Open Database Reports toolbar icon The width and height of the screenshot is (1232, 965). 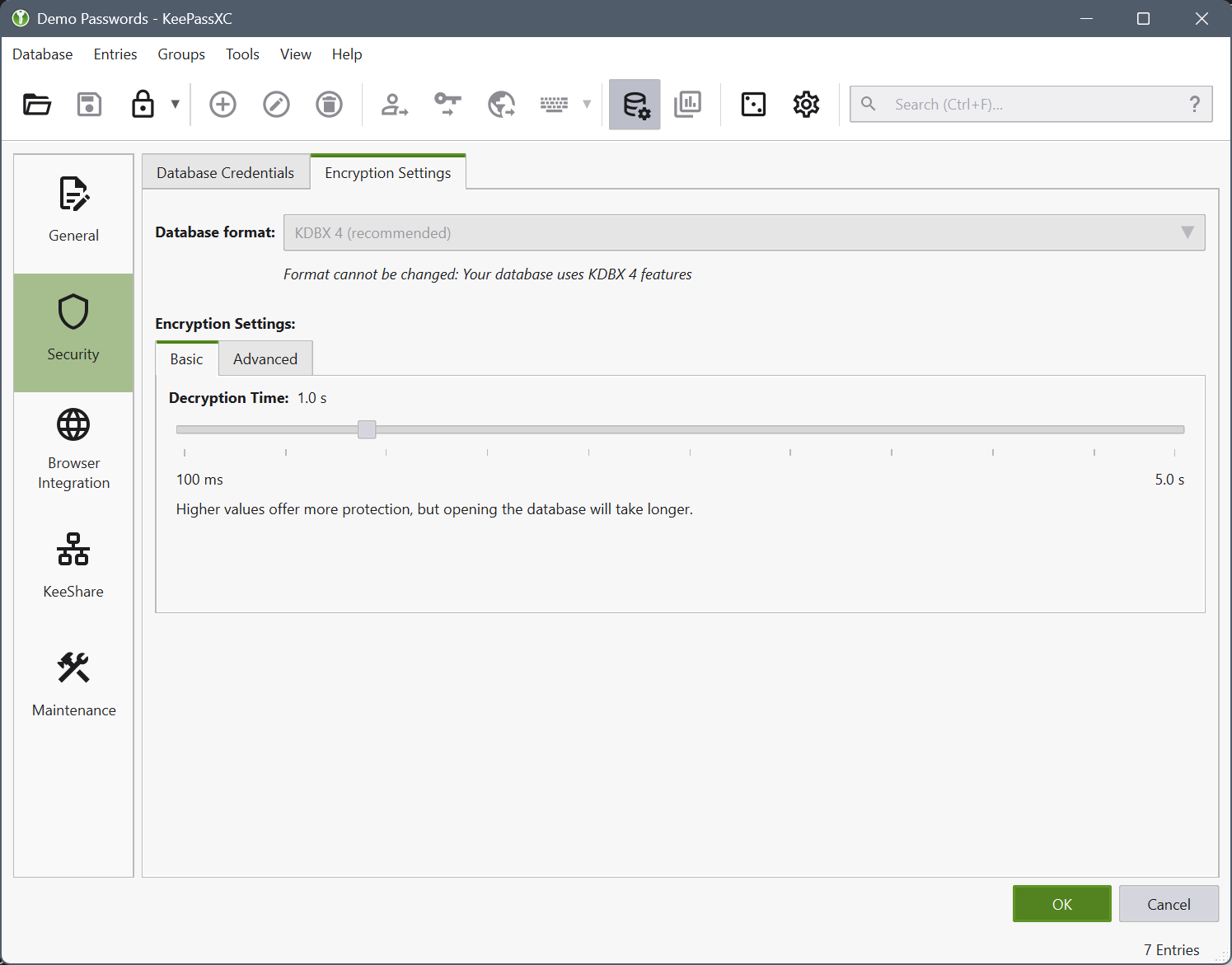click(x=687, y=105)
